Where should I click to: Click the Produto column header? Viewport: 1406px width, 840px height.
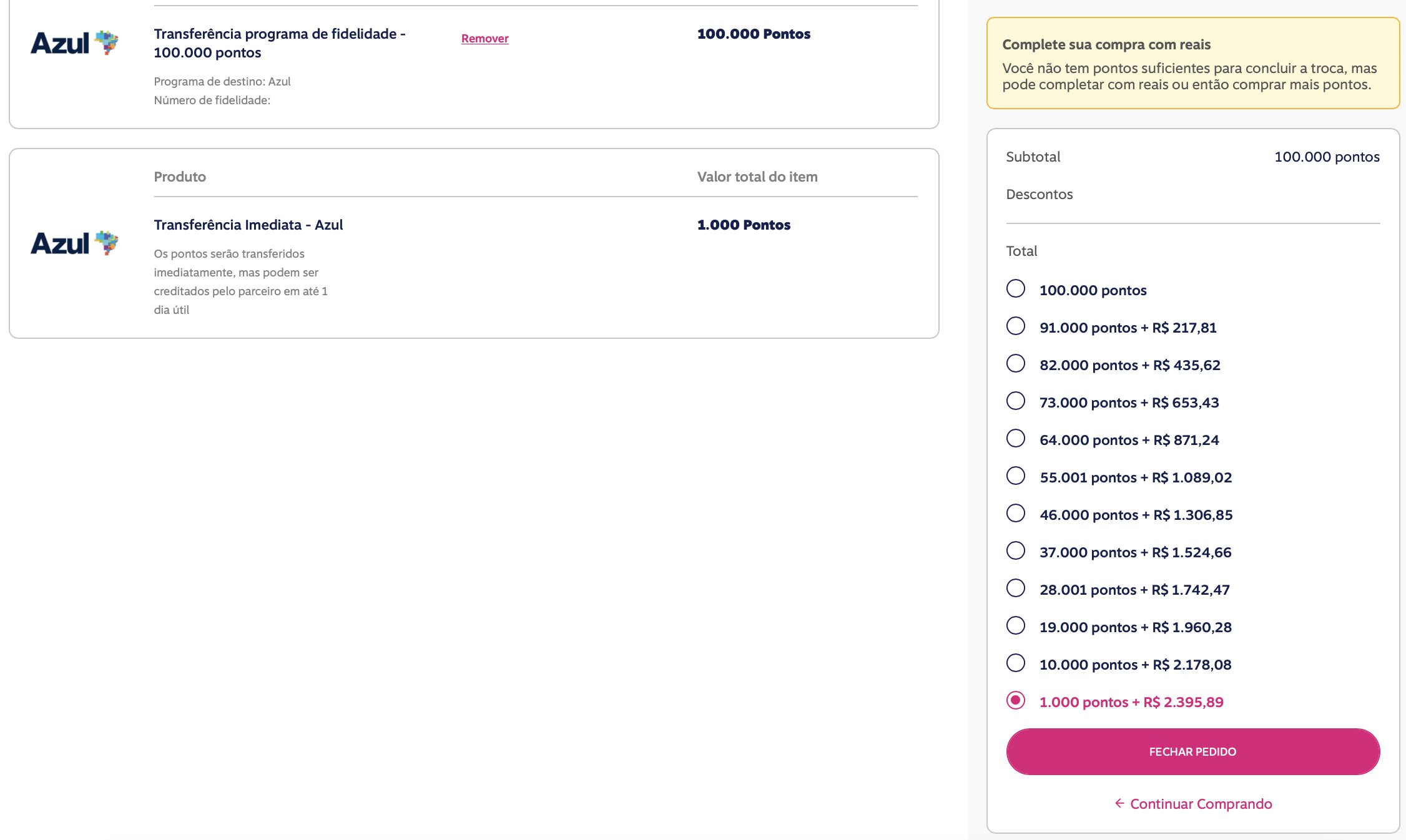180,177
